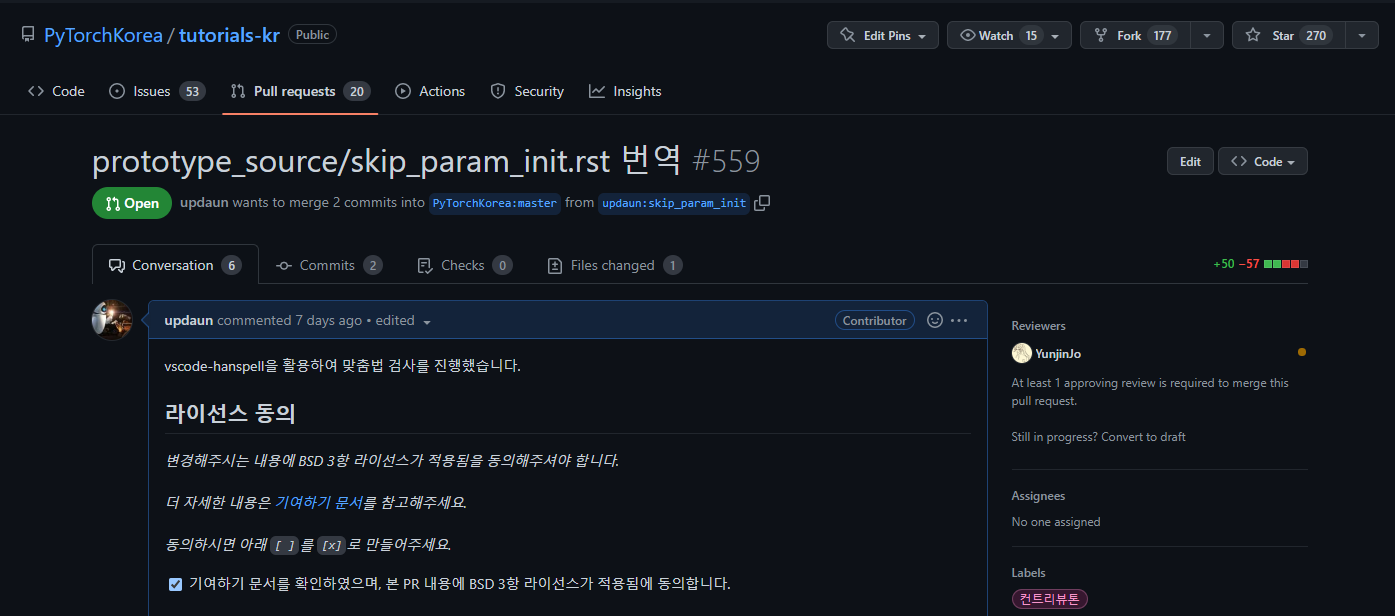Copy the head branch name icon
Screen dimensions: 1395x616
[x=762, y=203]
